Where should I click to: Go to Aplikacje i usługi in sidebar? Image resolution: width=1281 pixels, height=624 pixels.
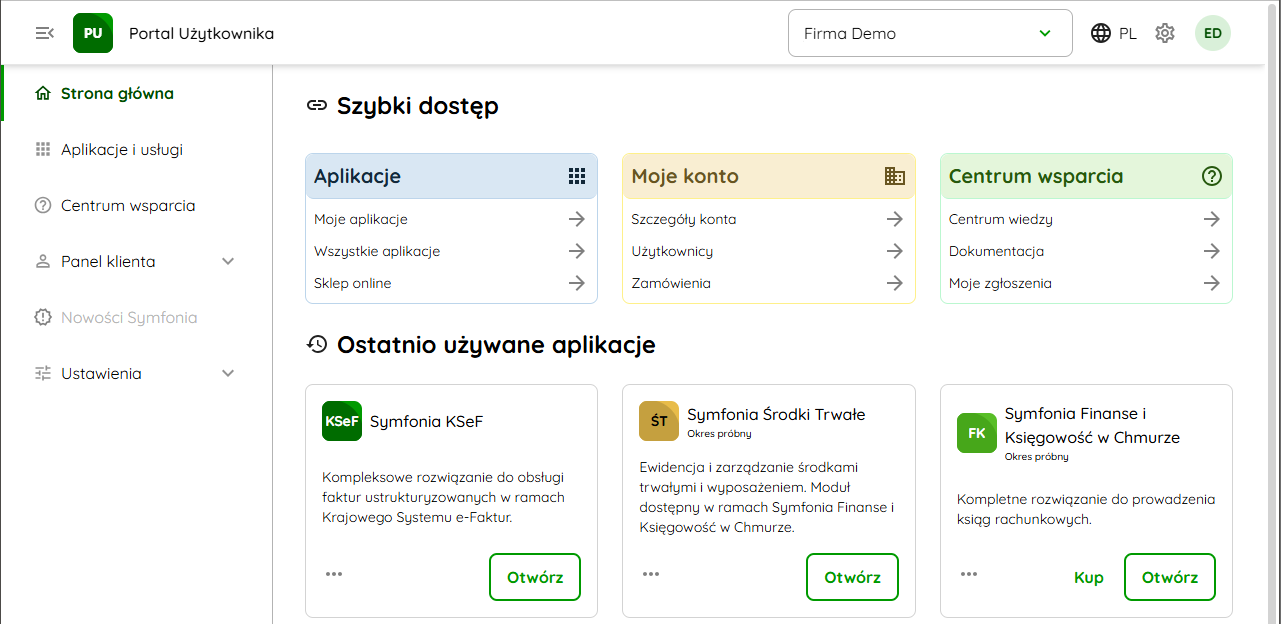(121, 150)
